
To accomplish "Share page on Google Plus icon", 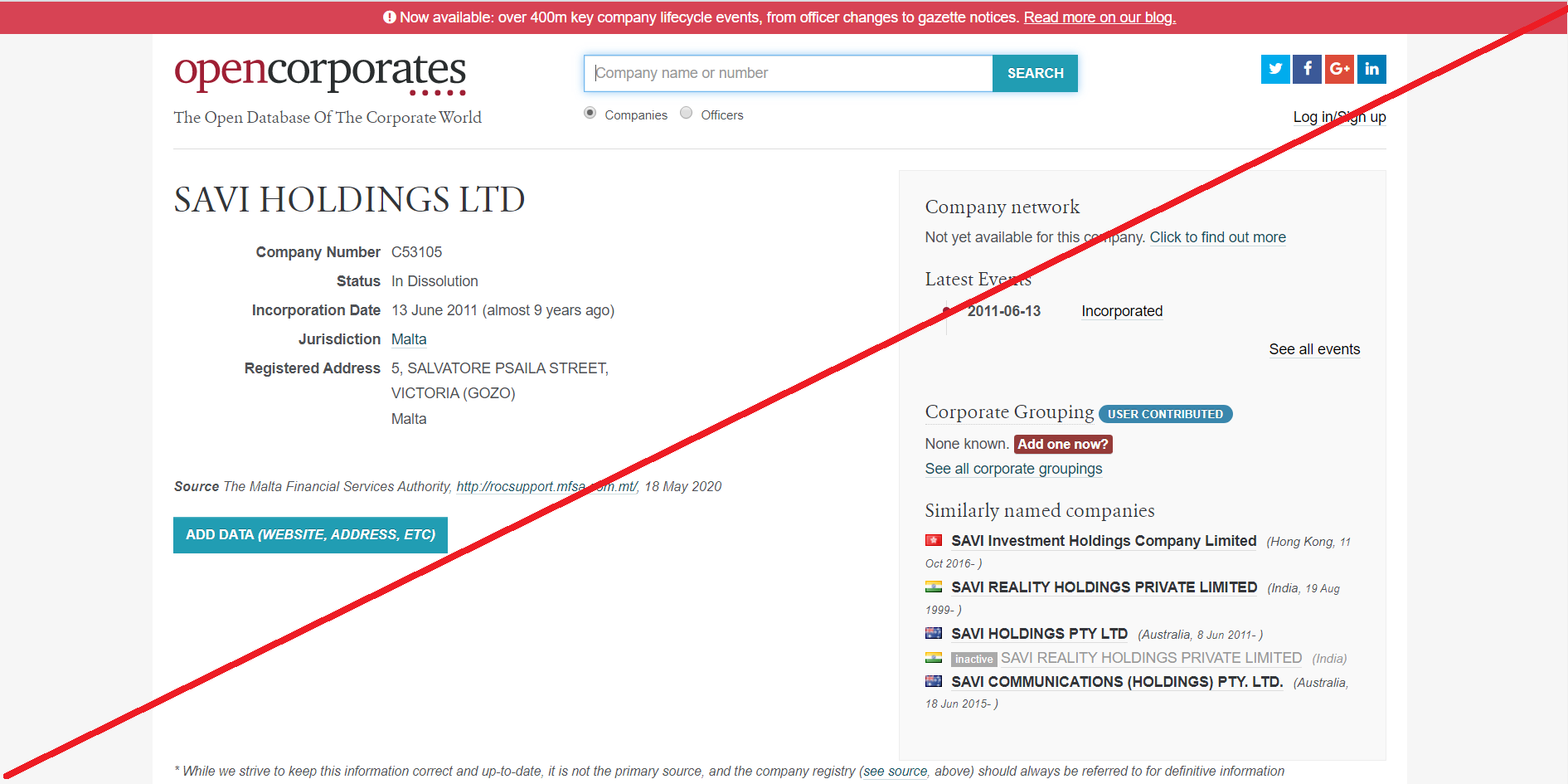I will click(x=1339, y=69).
